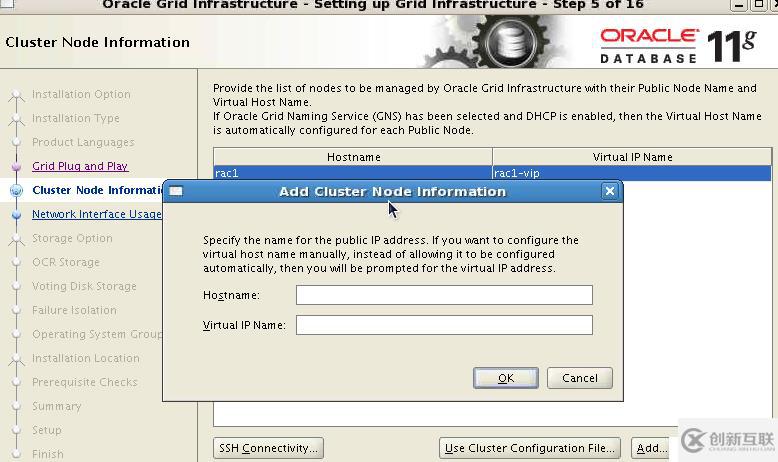Click the Virtual IP Name column header
This screenshot has width=778, height=462.
[632, 157]
